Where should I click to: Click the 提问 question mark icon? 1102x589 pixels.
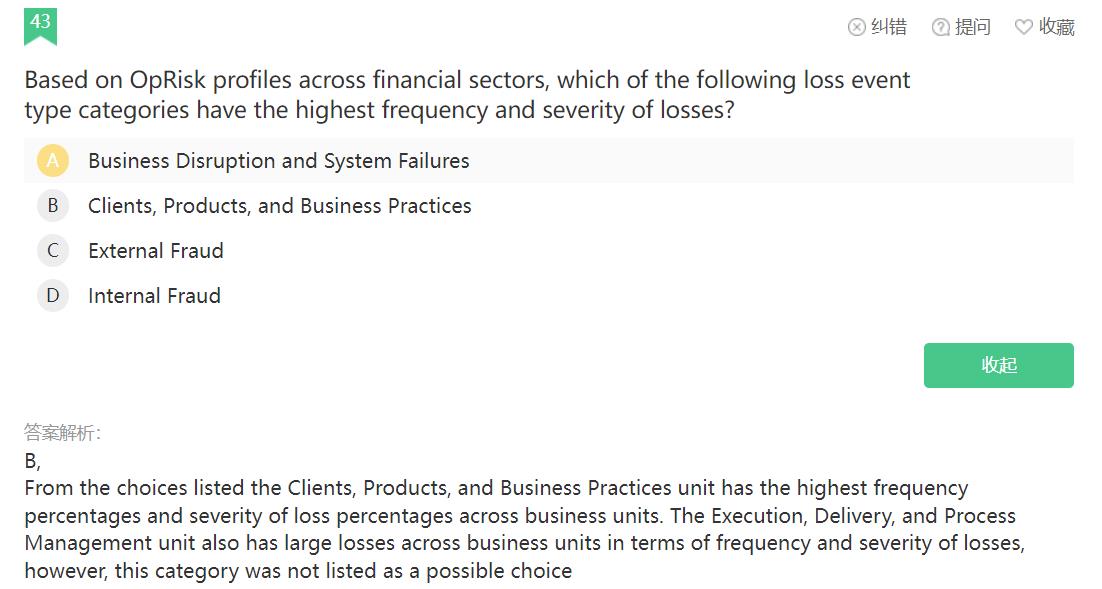[x=940, y=27]
